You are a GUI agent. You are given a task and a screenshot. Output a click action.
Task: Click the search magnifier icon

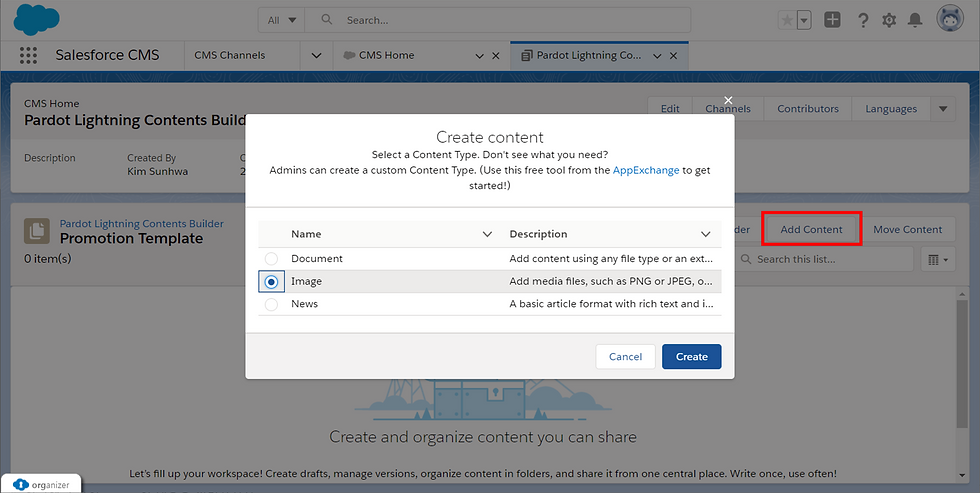[326, 20]
